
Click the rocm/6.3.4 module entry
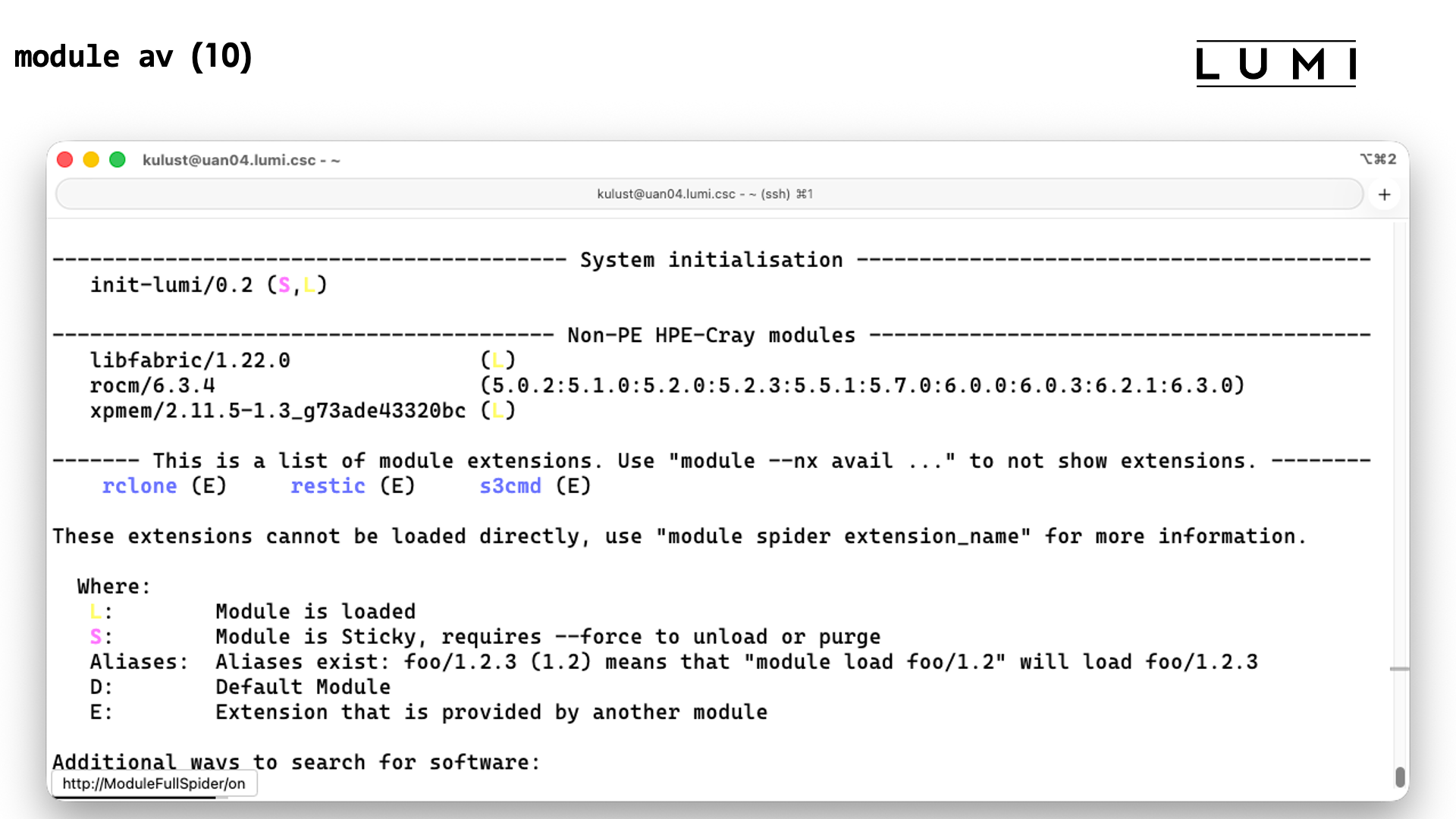click(x=152, y=385)
